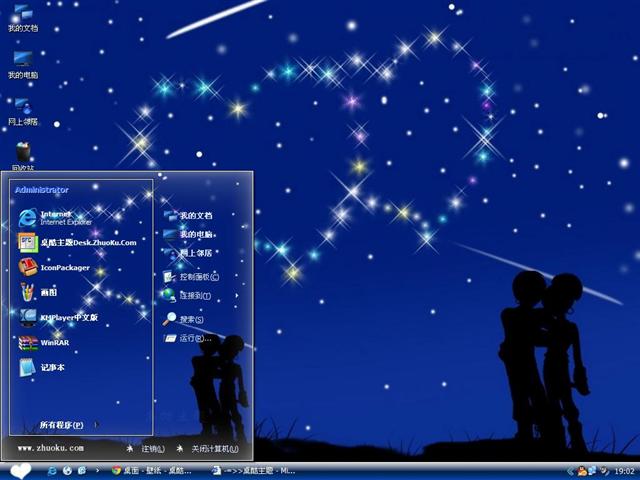Open Internet Explorer from the Start menu

(60, 218)
